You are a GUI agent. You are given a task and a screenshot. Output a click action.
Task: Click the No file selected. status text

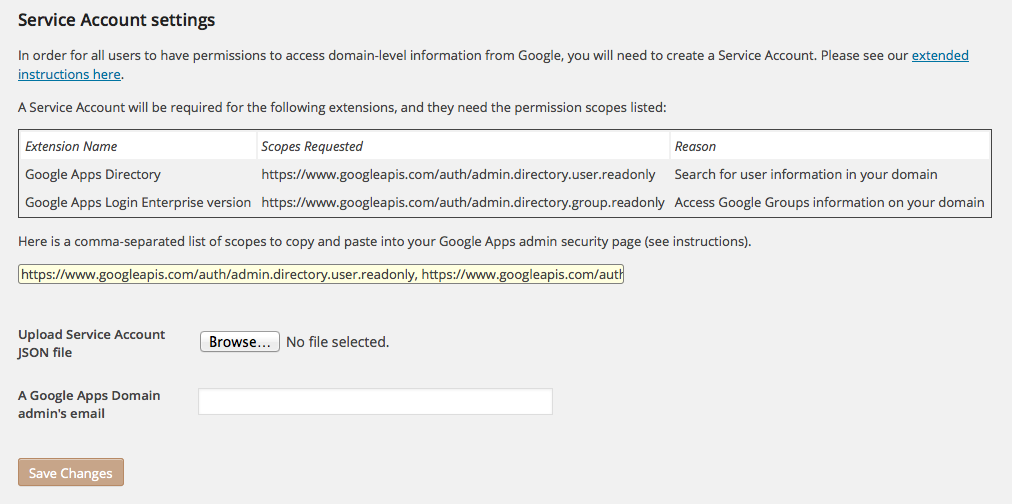pyautogui.click(x=338, y=342)
